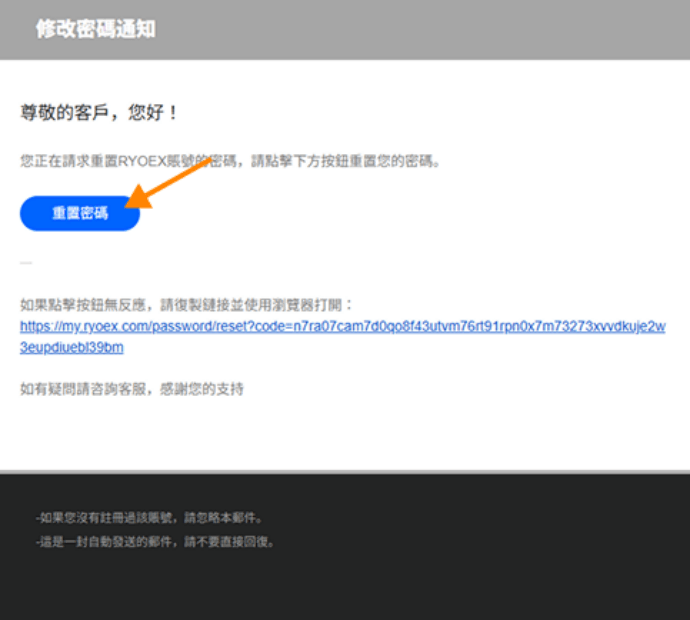Click the small dash below the reset button
Screen dimensions: 690x620
26,263
